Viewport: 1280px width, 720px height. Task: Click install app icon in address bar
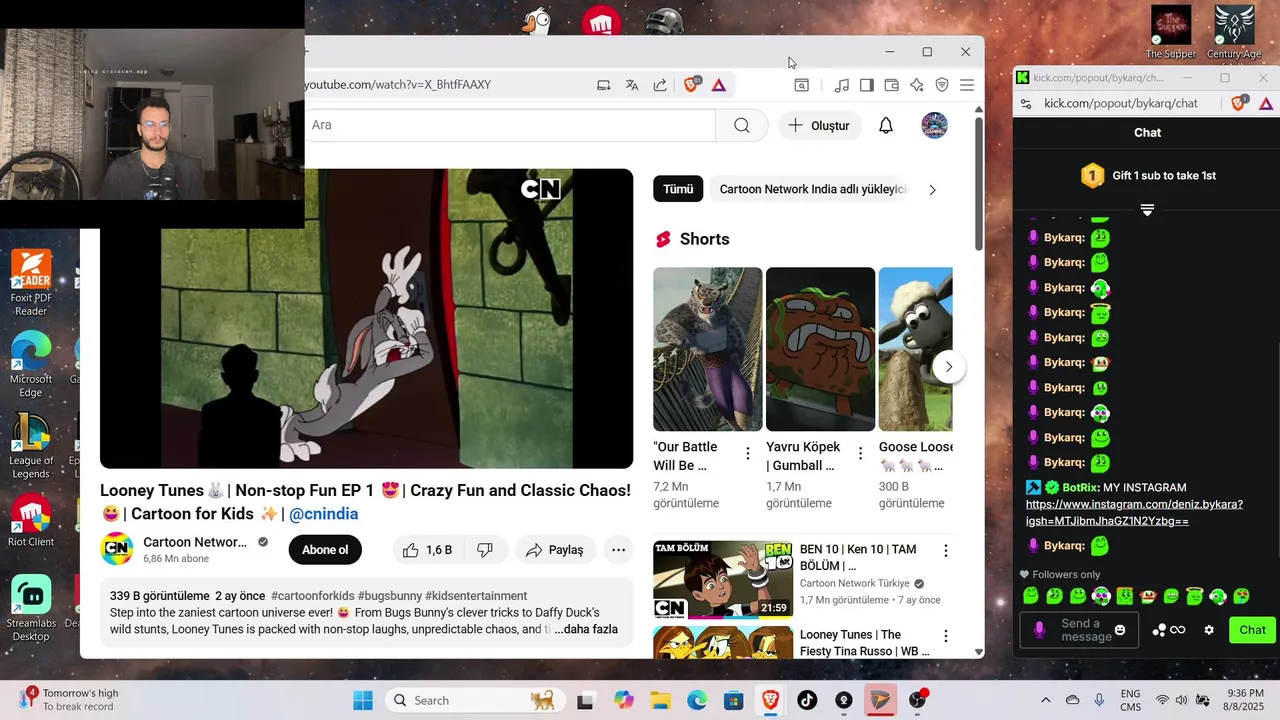604,85
